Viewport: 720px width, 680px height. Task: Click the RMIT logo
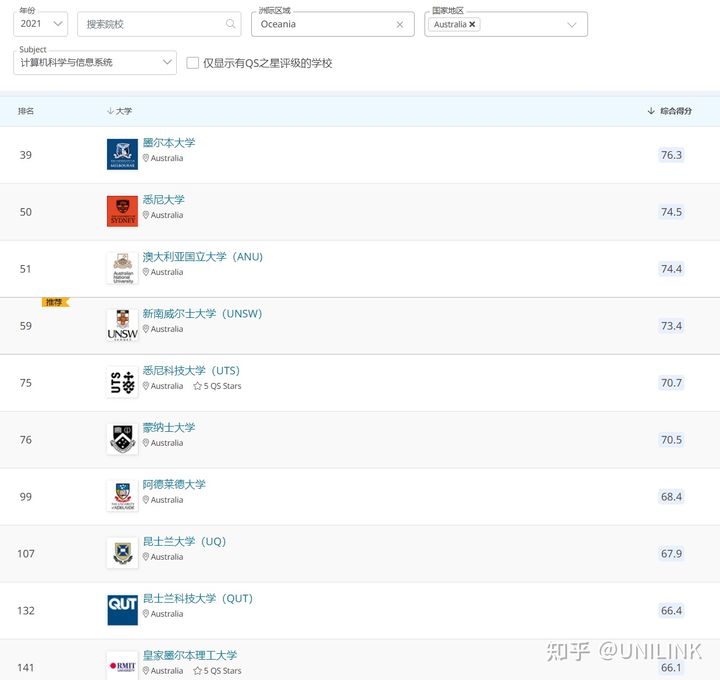tap(122, 666)
